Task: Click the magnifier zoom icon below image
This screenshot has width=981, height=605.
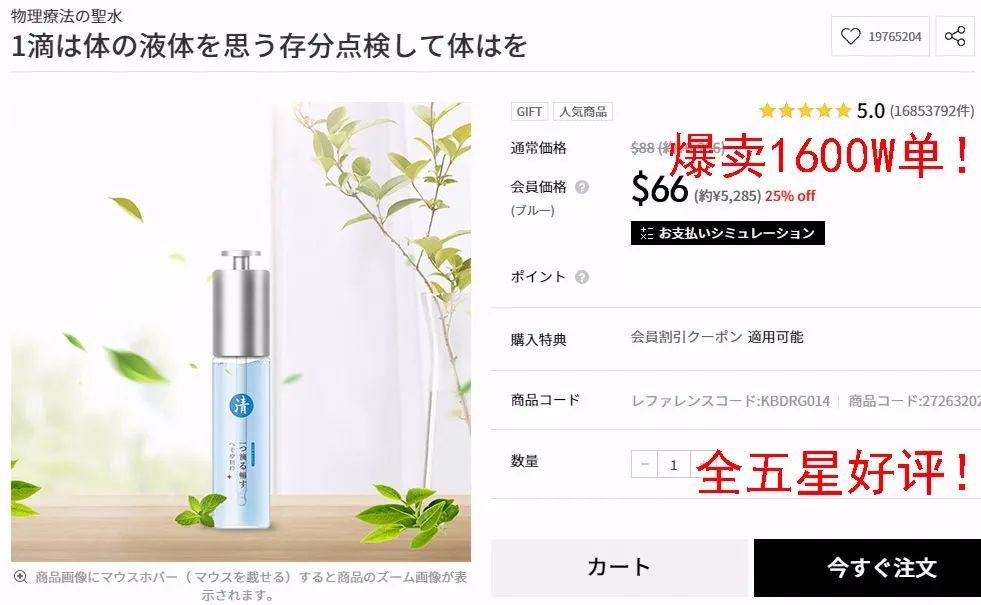Action: [20, 577]
